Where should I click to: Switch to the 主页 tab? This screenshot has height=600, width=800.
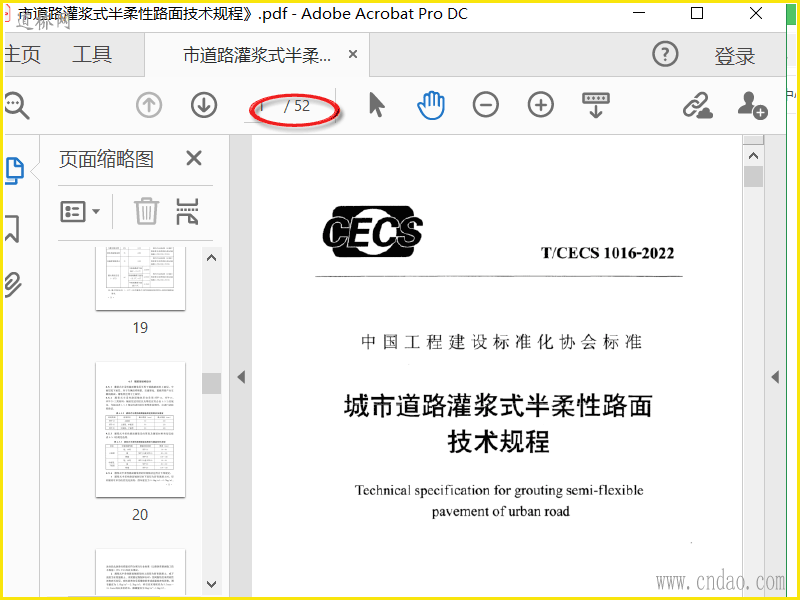(21, 54)
